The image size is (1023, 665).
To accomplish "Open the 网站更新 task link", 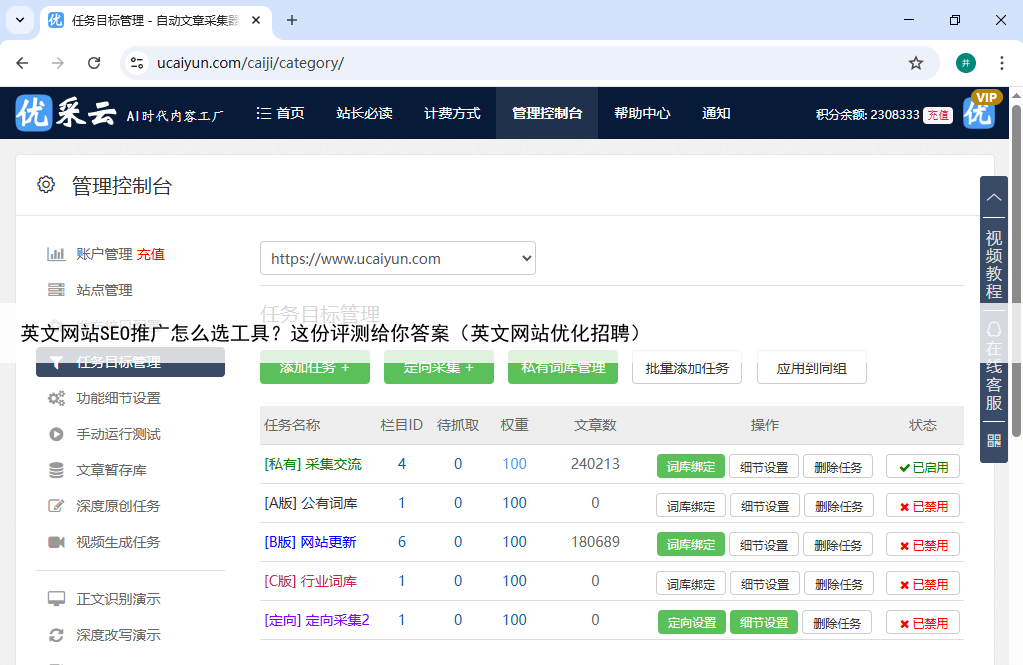I will tap(310, 542).
